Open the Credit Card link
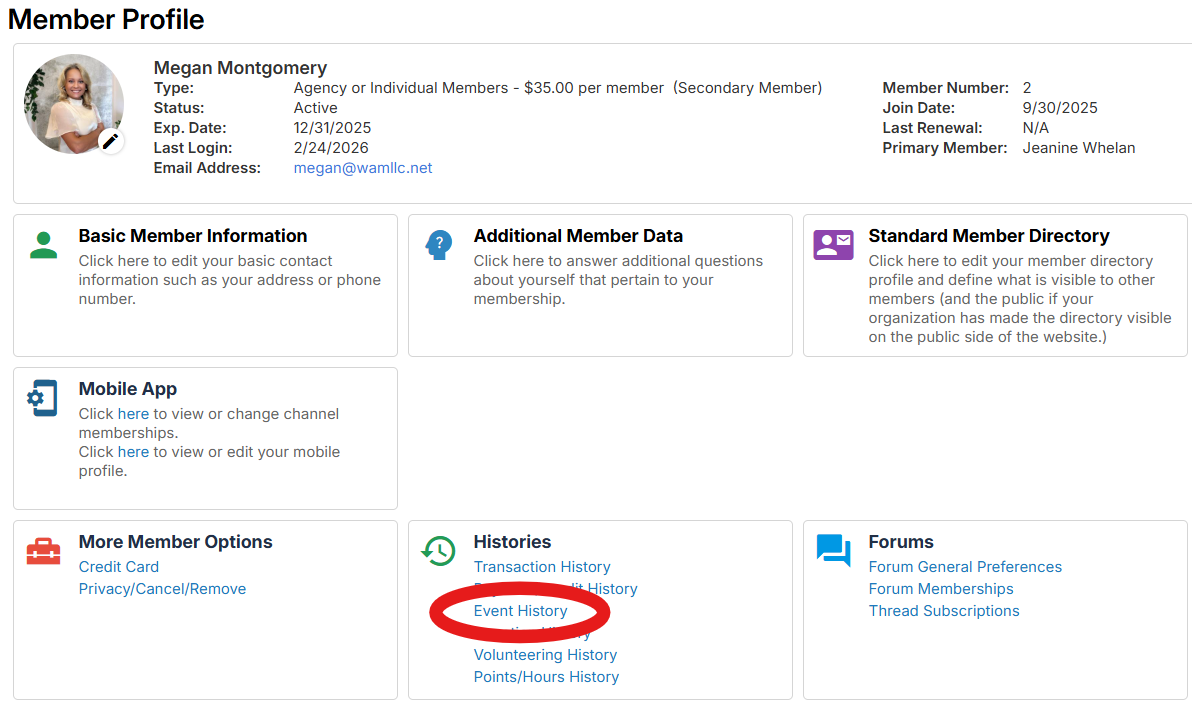The image size is (1192, 706). coord(119,567)
